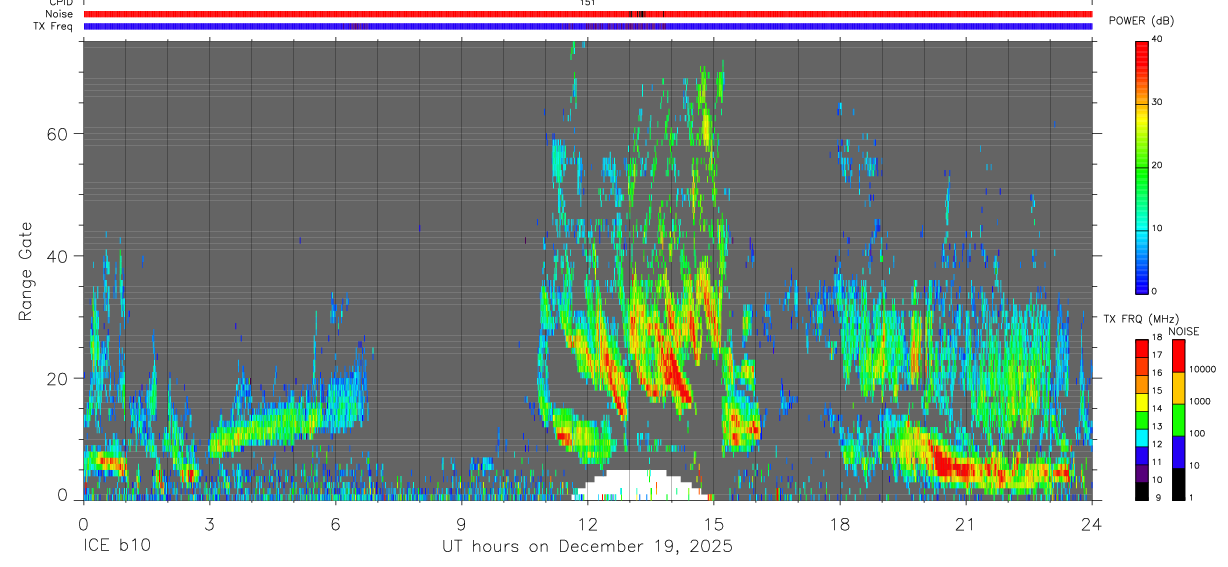Viewport: 1228px width, 567px height.
Task: Click the NOISE color scale legend
Action: click(1179, 420)
